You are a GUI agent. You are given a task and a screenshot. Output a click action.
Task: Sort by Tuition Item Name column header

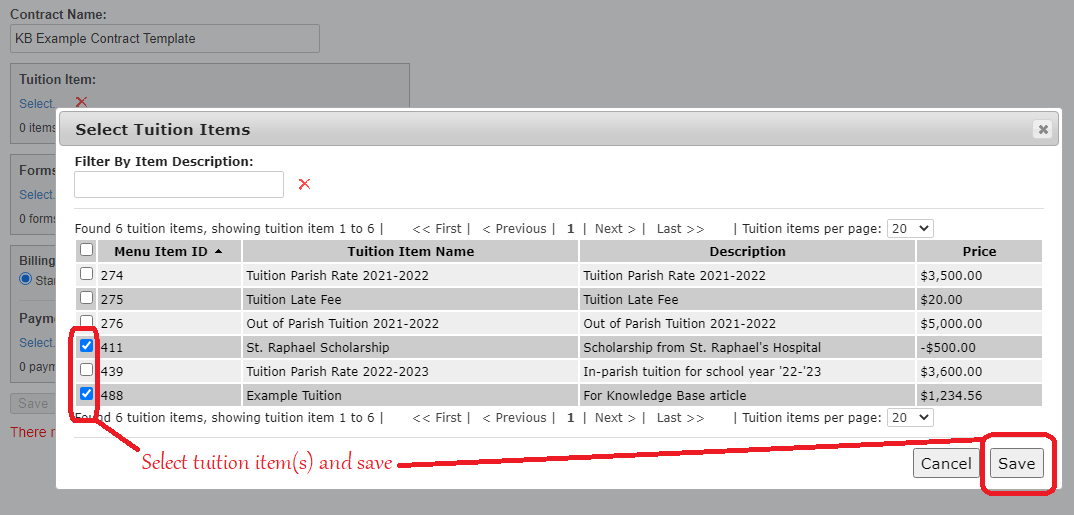(x=410, y=252)
